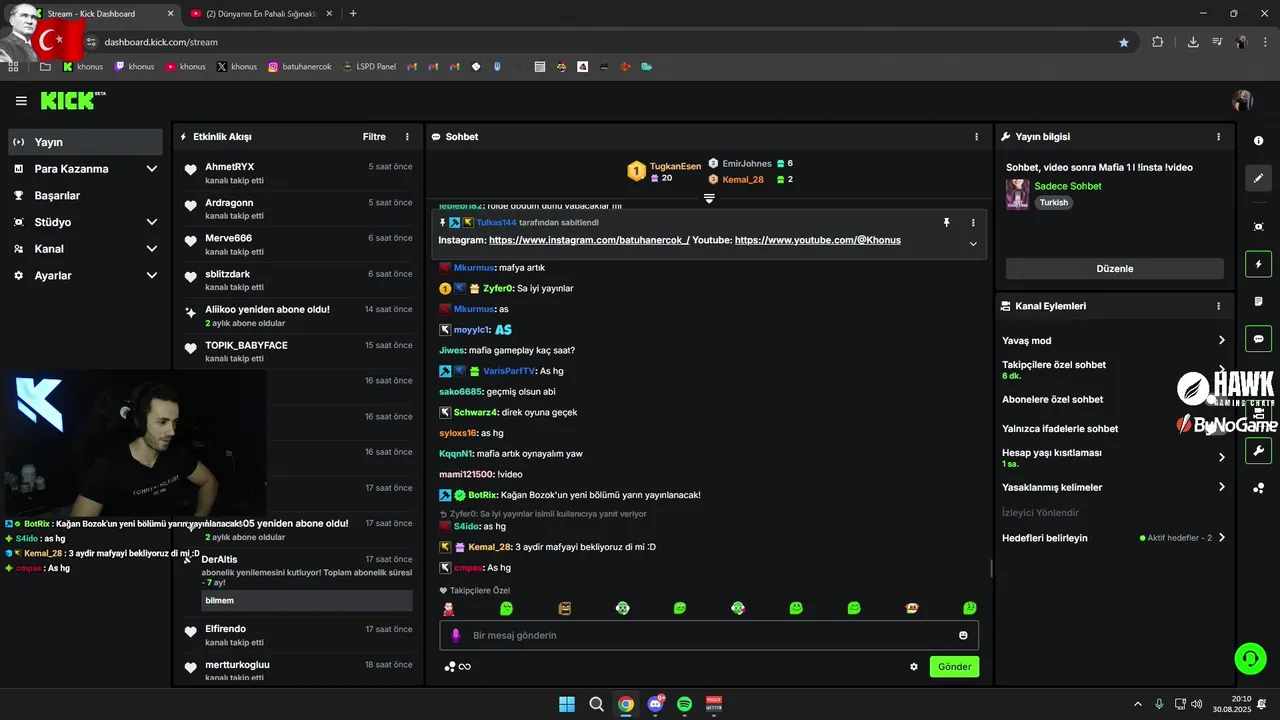This screenshot has width=1280, height=720.
Task: Open Yayın bilgisi panel three-dot menu
Action: coord(1218,137)
